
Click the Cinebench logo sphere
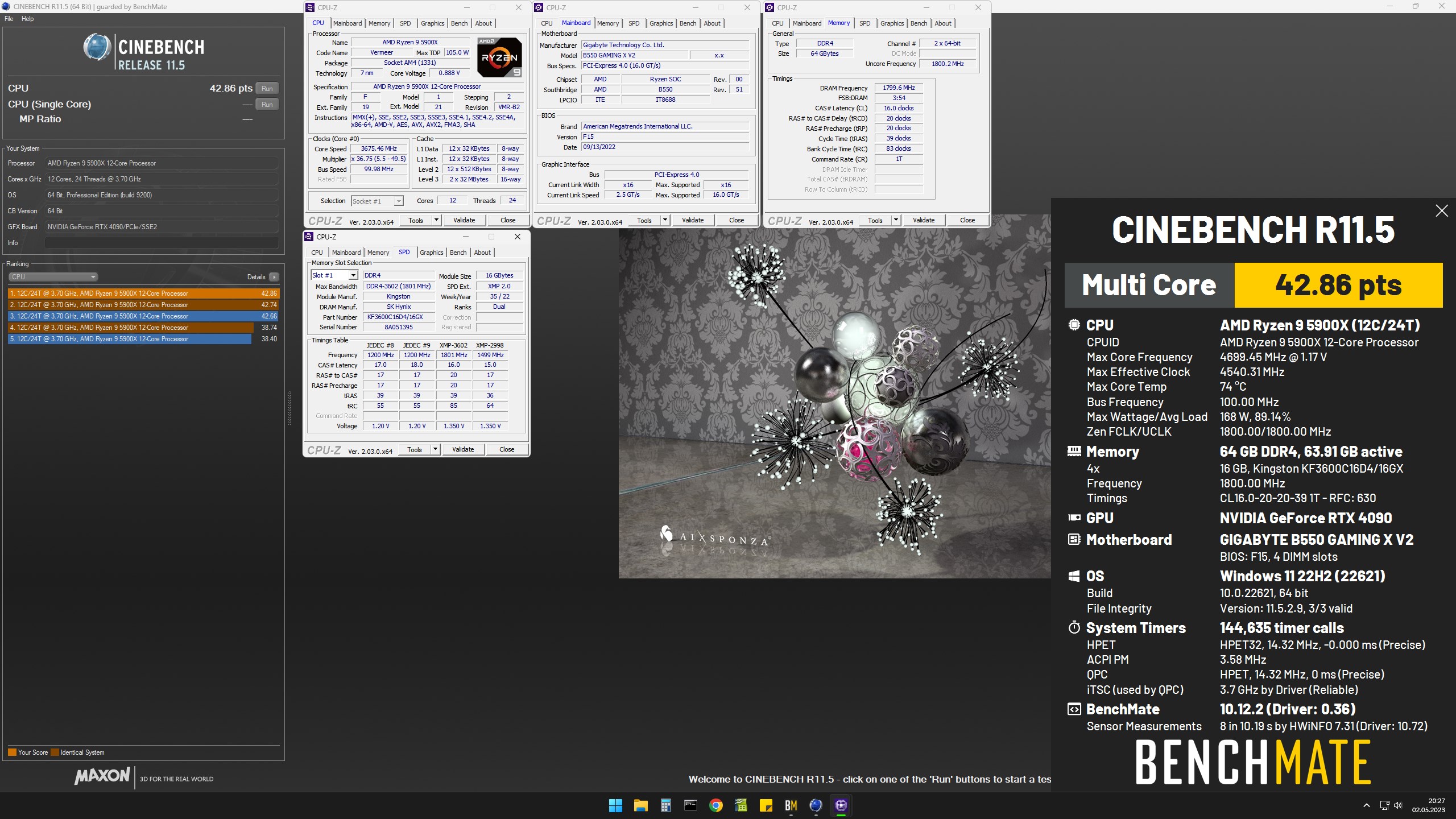97,47
